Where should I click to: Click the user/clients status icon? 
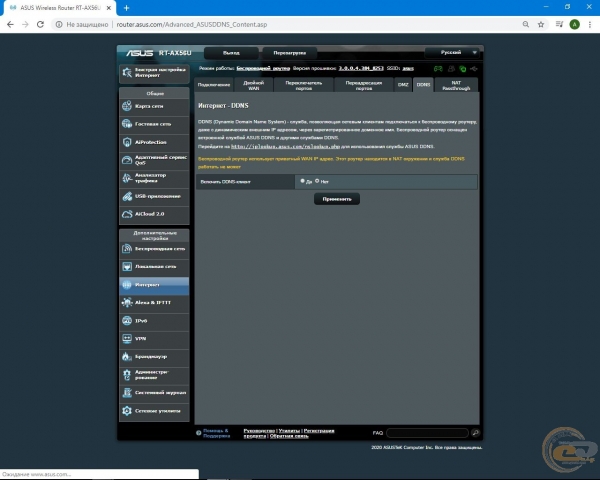coord(452,69)
